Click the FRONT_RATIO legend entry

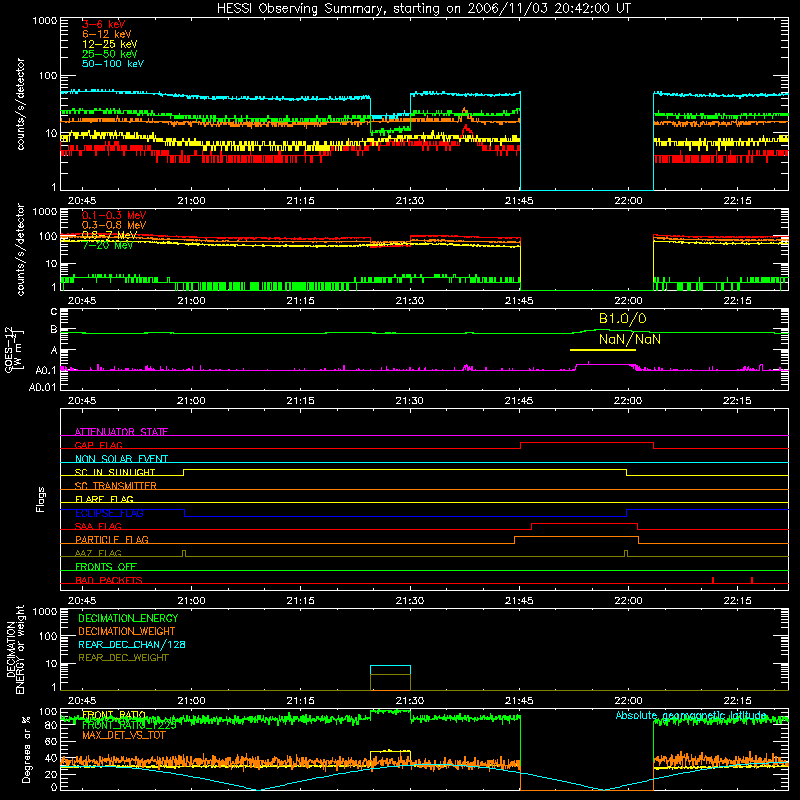(x=114, y=715)
